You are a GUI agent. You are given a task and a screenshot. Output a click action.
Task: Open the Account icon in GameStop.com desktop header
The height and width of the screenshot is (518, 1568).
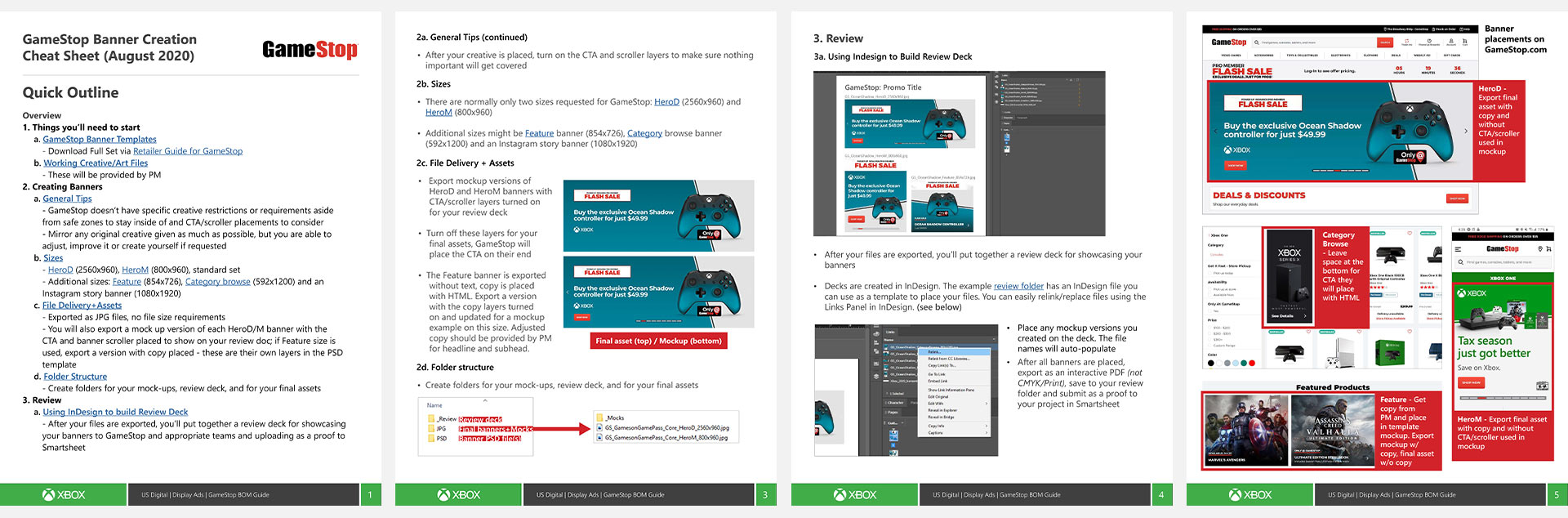1451,41
